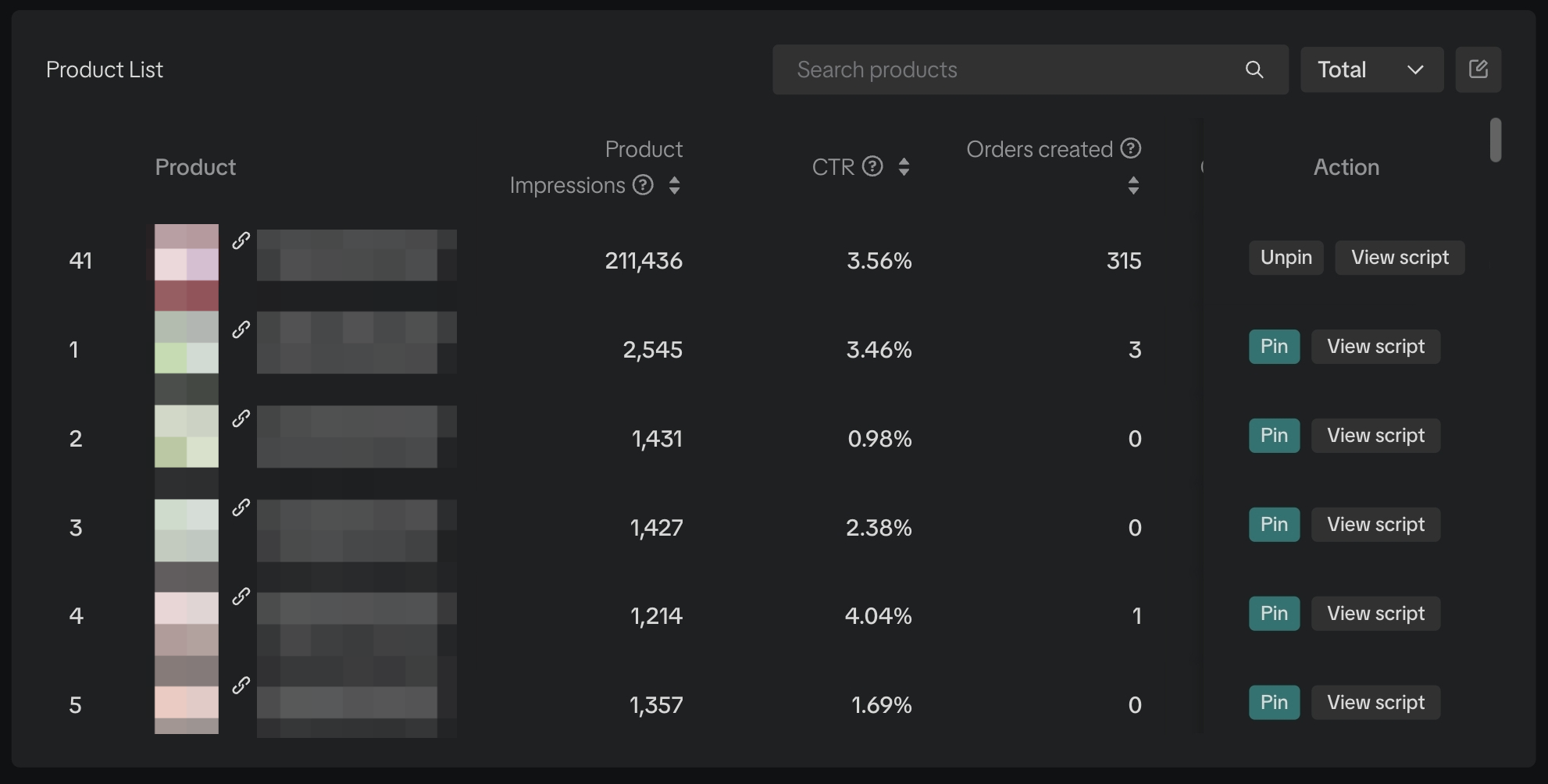Click the link icon for product 41
The height and width of the screenshot is (784, 1548).
click(241, 241)
